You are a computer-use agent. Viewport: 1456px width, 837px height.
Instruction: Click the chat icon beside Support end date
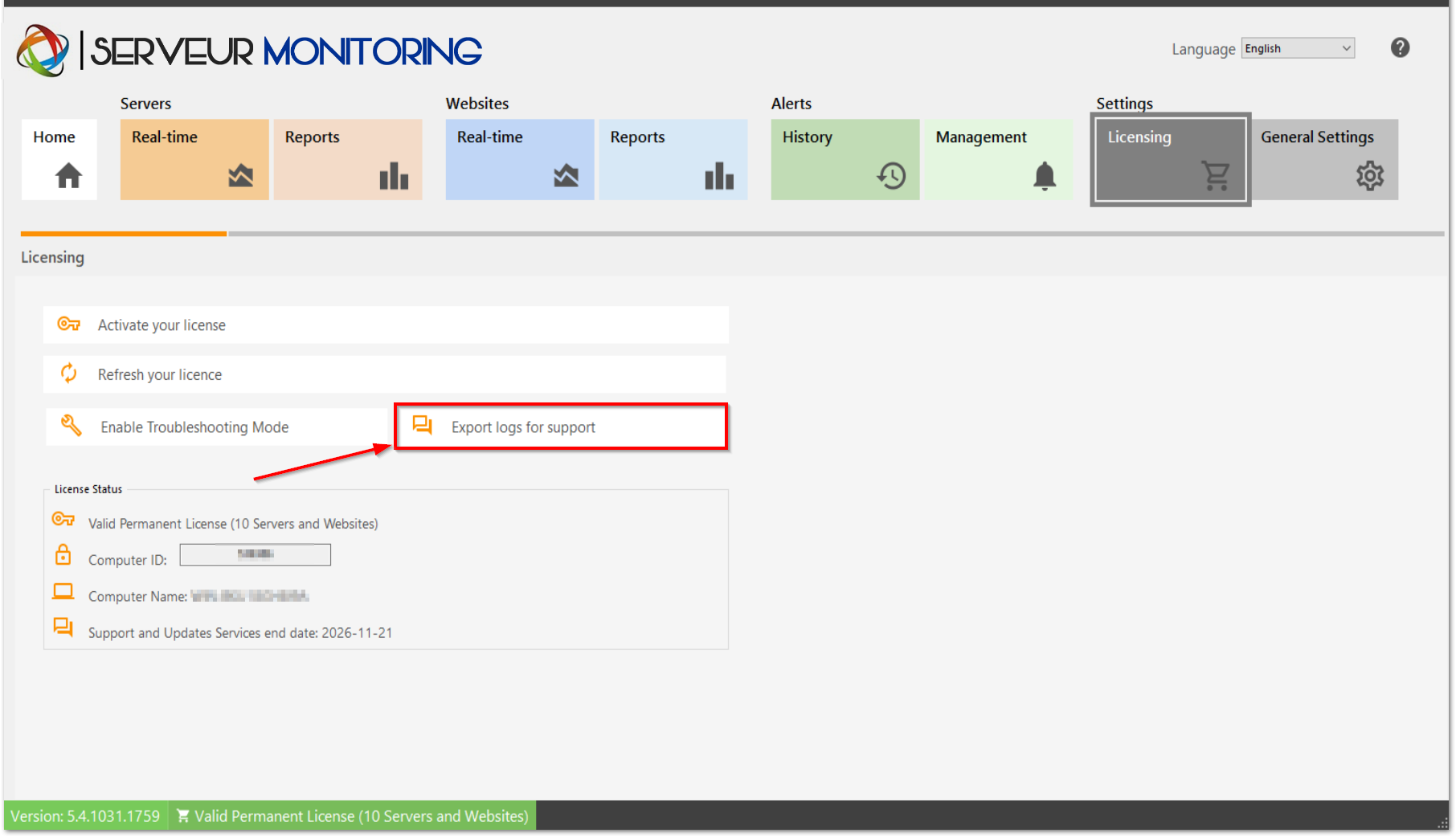63,627
